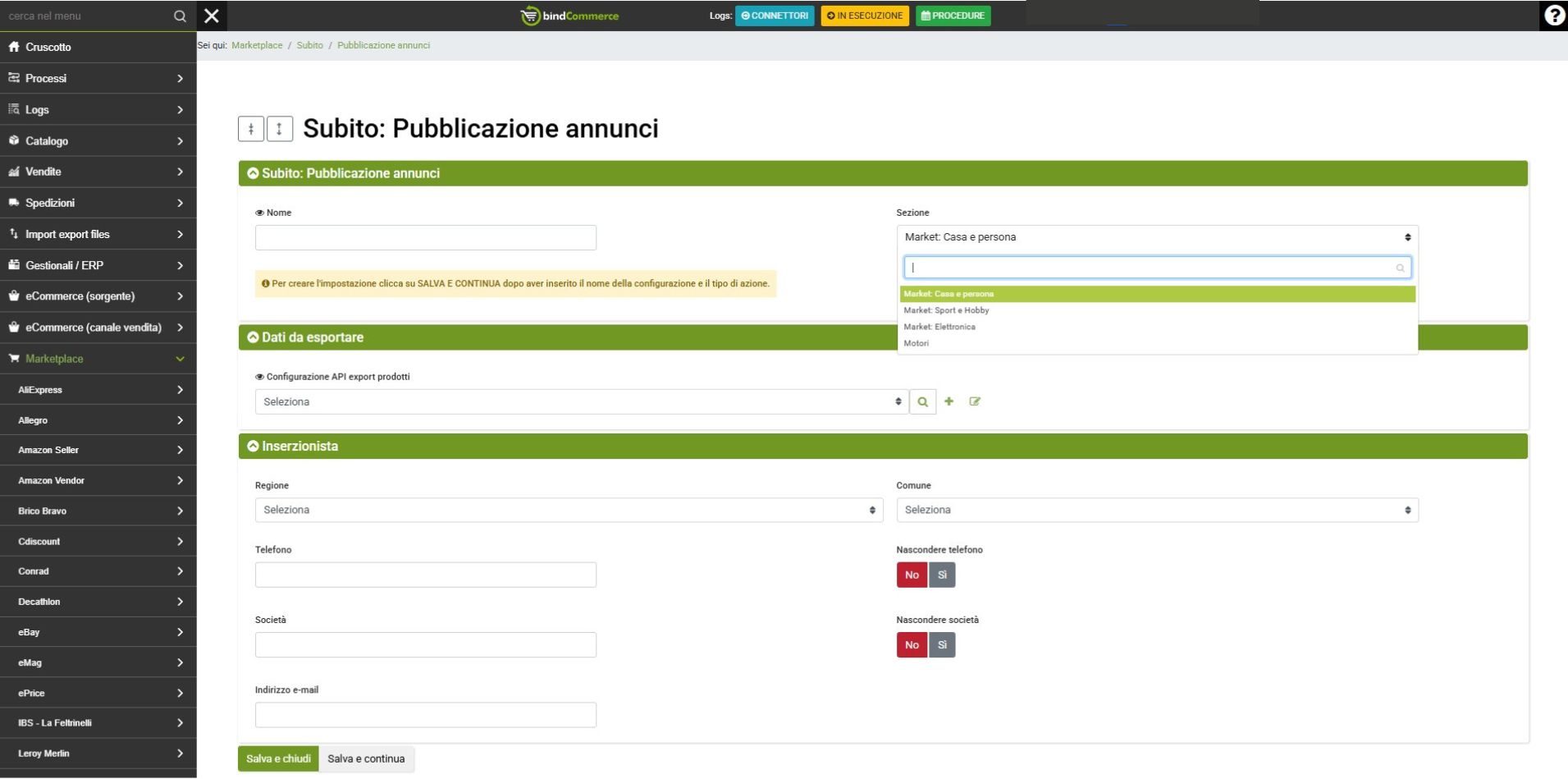The height and width of the screenshot is (779, 1568).
Task: Open the Regione dropdown
Action: tap(568, 511)
